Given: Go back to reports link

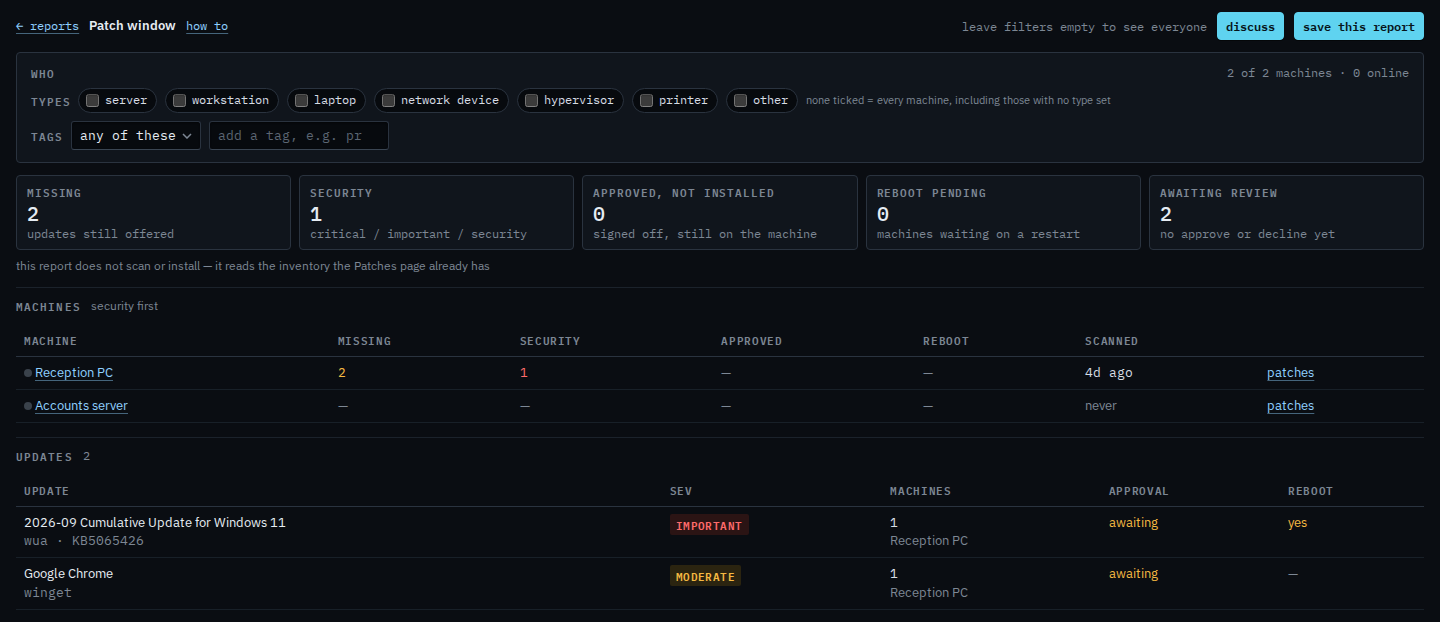Looking at the screenshot, I should pos(47,26).
